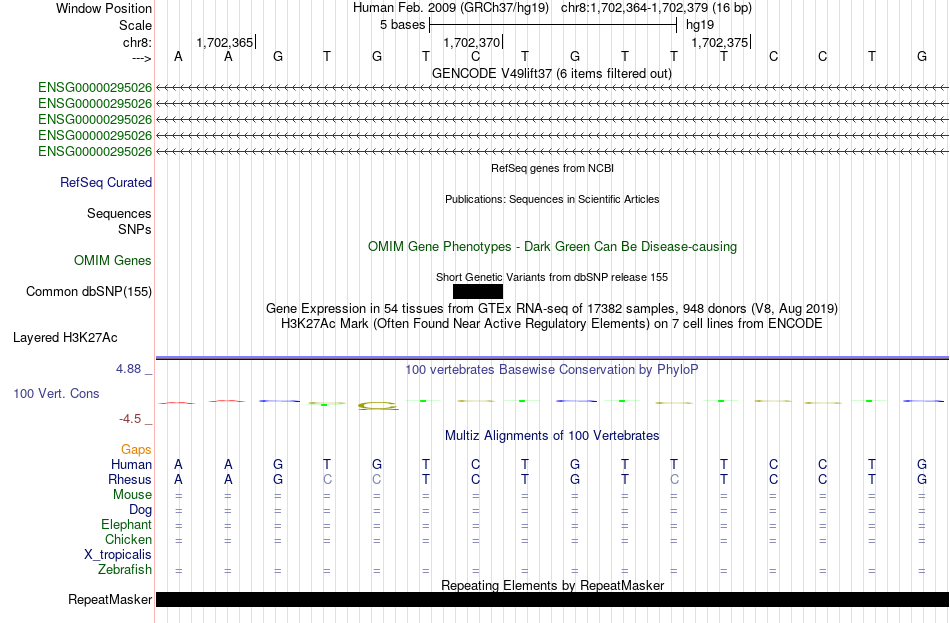Open OMIM Gene Phenotypes track title
This screenshot has width=950, height=623.
[x=552, y=247]
